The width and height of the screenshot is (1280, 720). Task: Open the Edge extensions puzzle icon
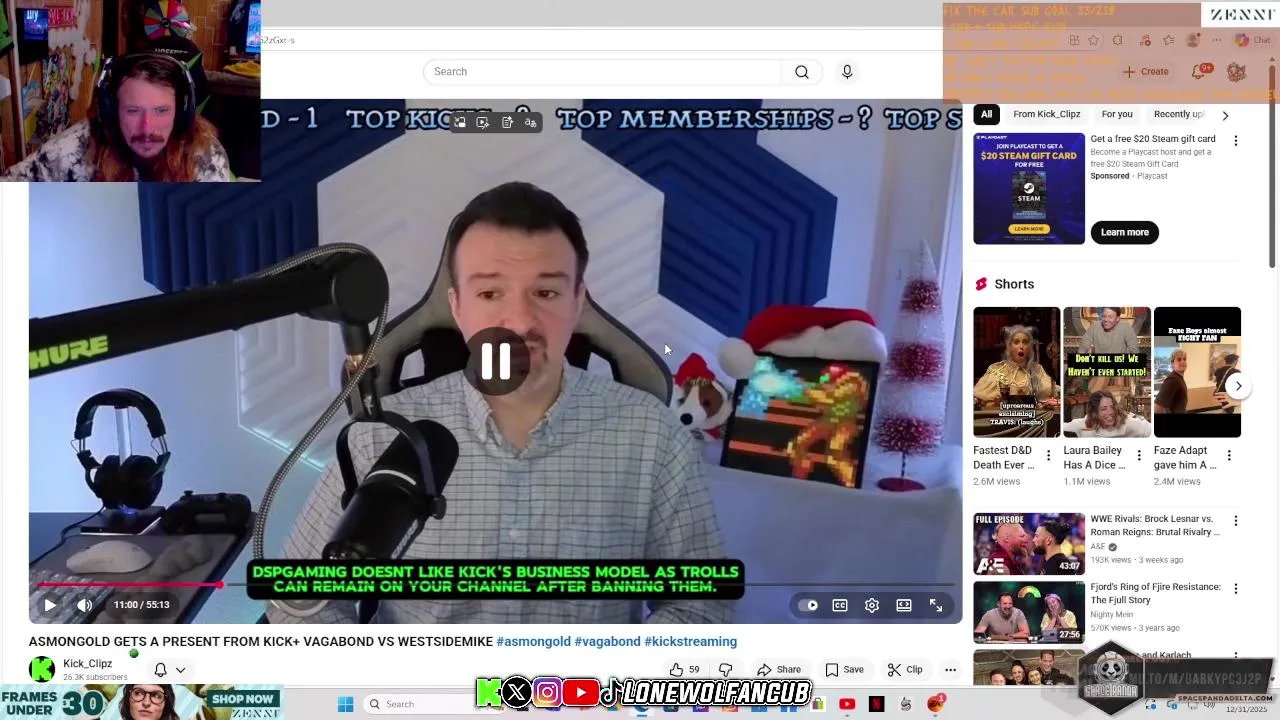[1117, 40]
